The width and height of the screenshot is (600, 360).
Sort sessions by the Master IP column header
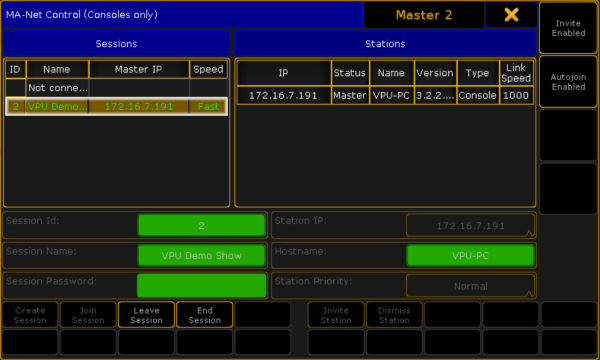pyautogui.click(x=139, y=69)
